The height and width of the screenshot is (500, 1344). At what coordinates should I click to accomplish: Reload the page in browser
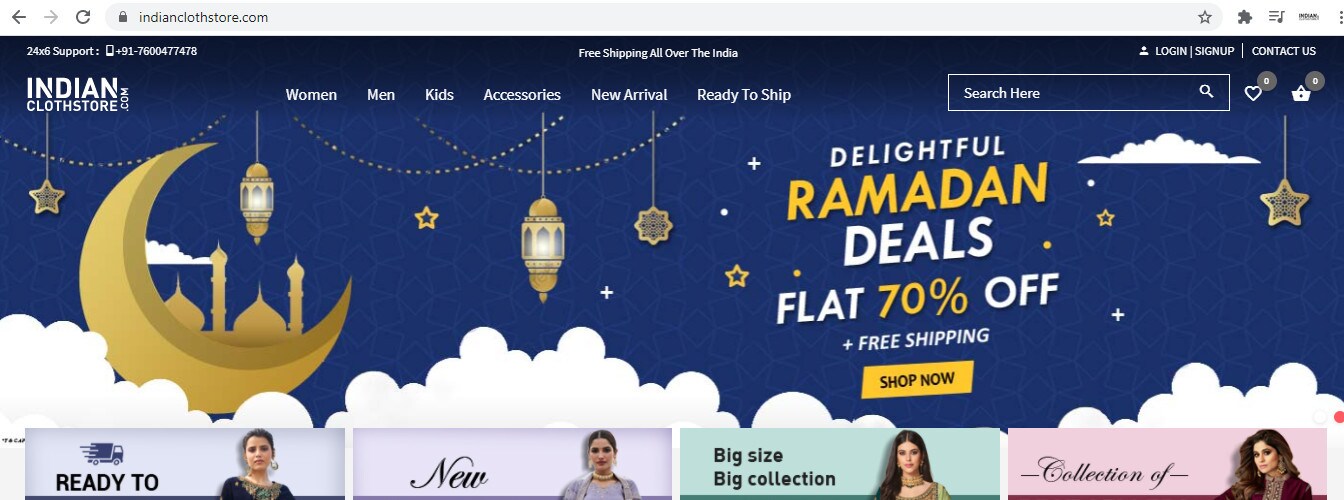83,17
